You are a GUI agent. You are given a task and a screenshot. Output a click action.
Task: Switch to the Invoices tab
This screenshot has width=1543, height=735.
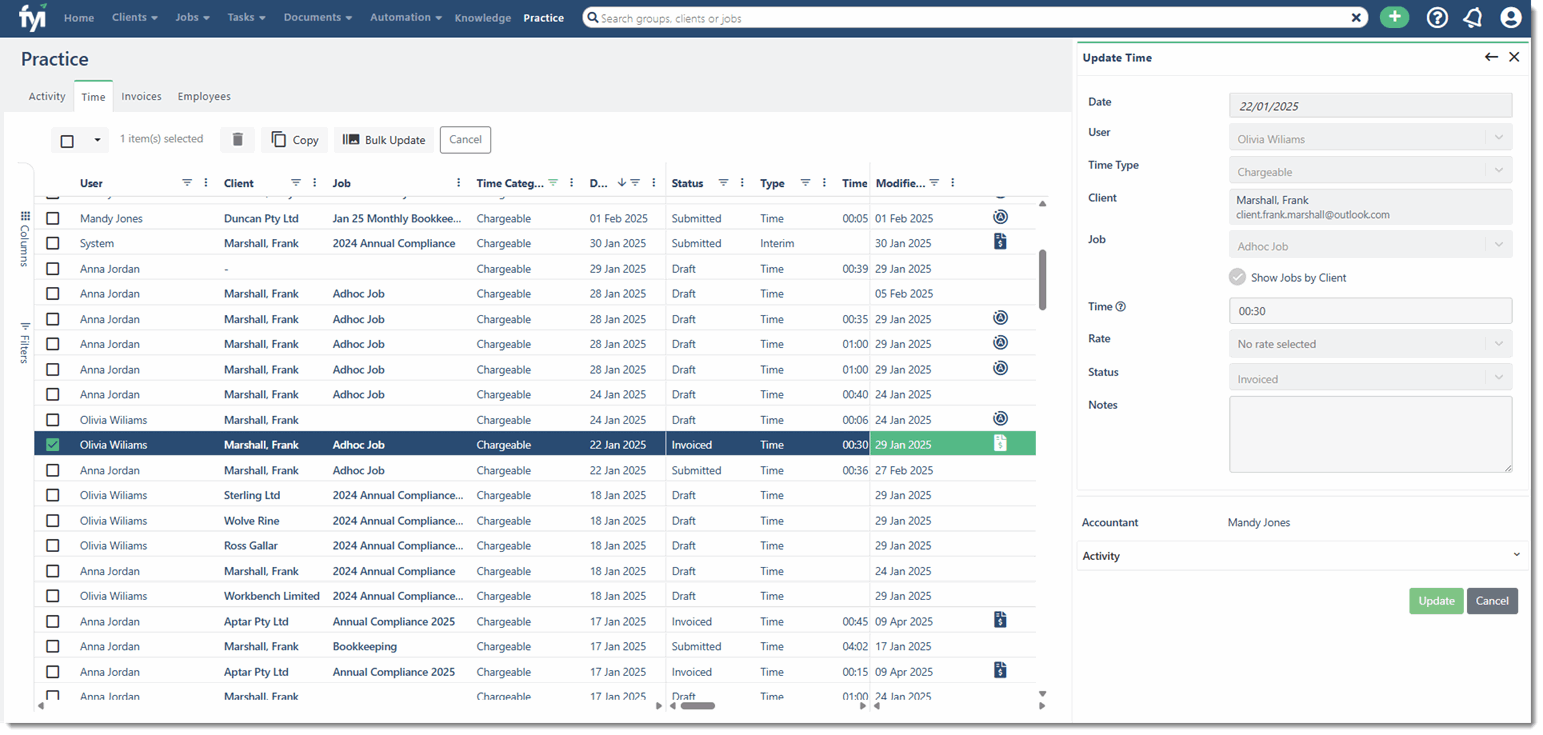coord(141,96)
